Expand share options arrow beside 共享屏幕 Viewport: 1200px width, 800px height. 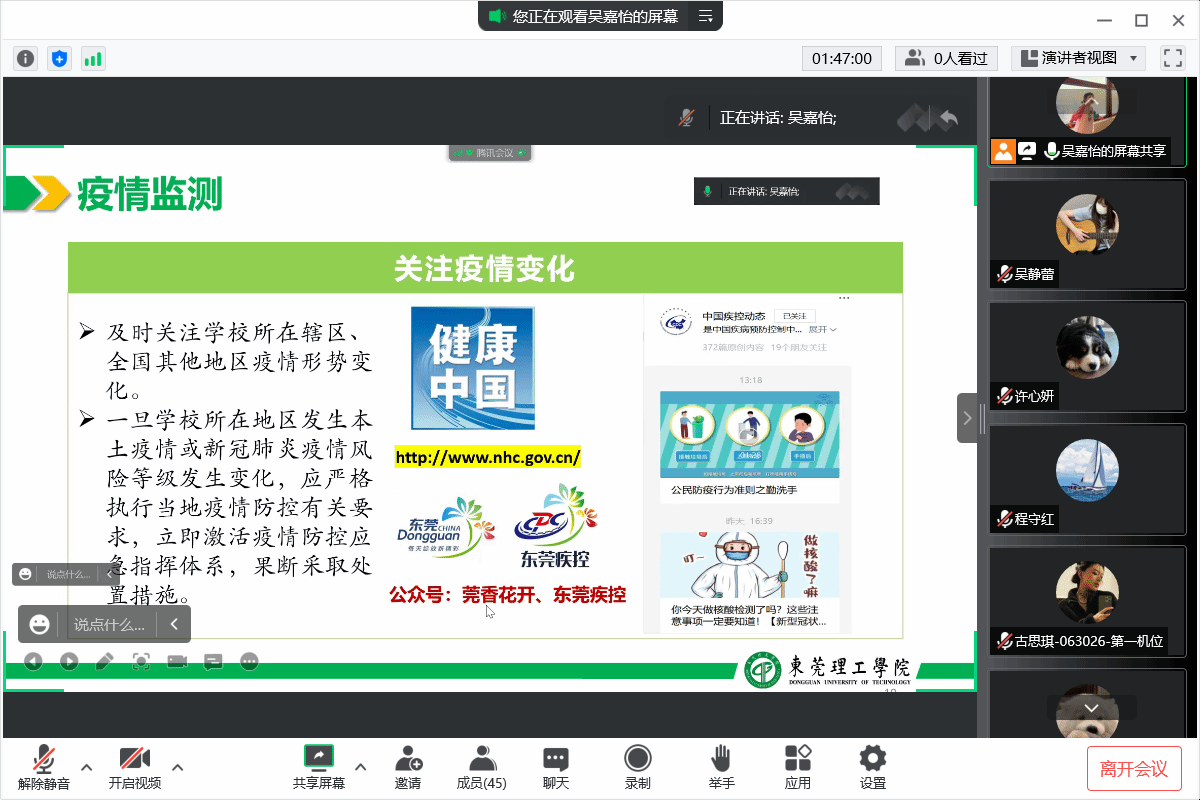click(x=361, y=767)
